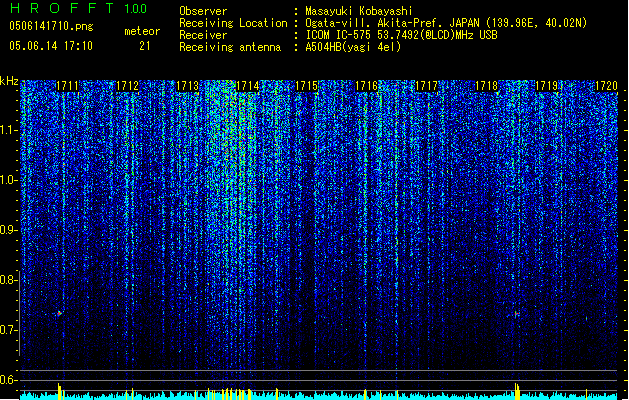Click the 0.9 frequency axis label
This screenshot has width=629, height=400.
click(x=8, y=230)
